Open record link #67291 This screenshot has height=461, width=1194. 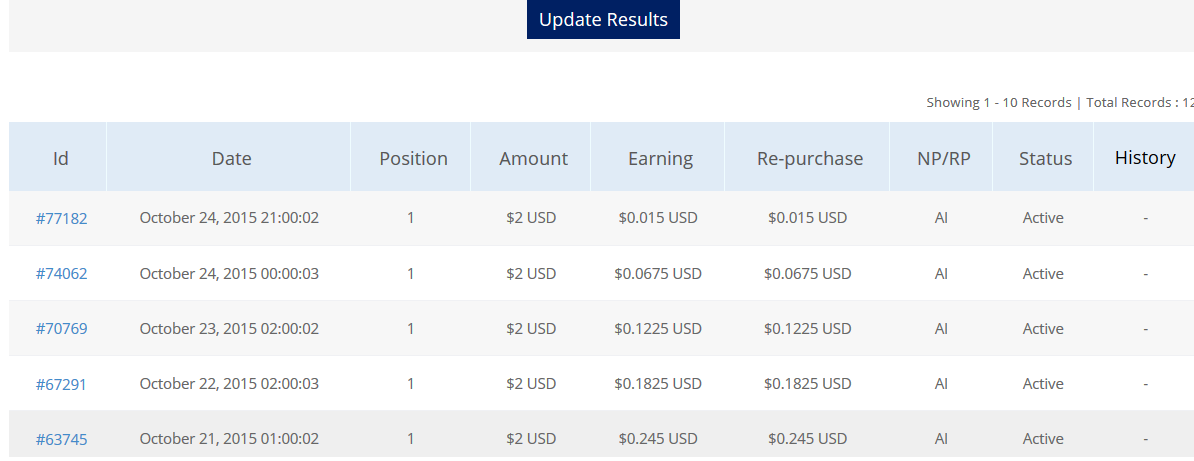click(61, 384)
